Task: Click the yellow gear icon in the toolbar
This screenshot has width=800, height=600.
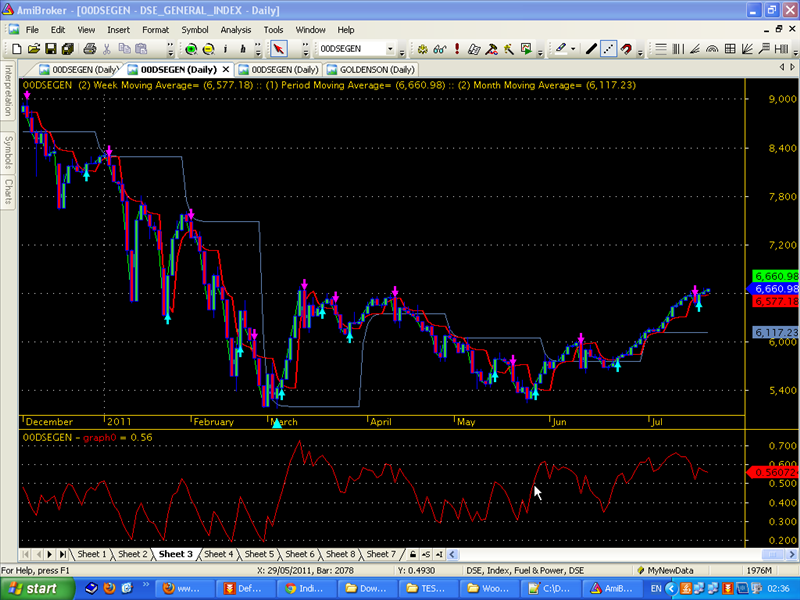Action: coord(422,49)
